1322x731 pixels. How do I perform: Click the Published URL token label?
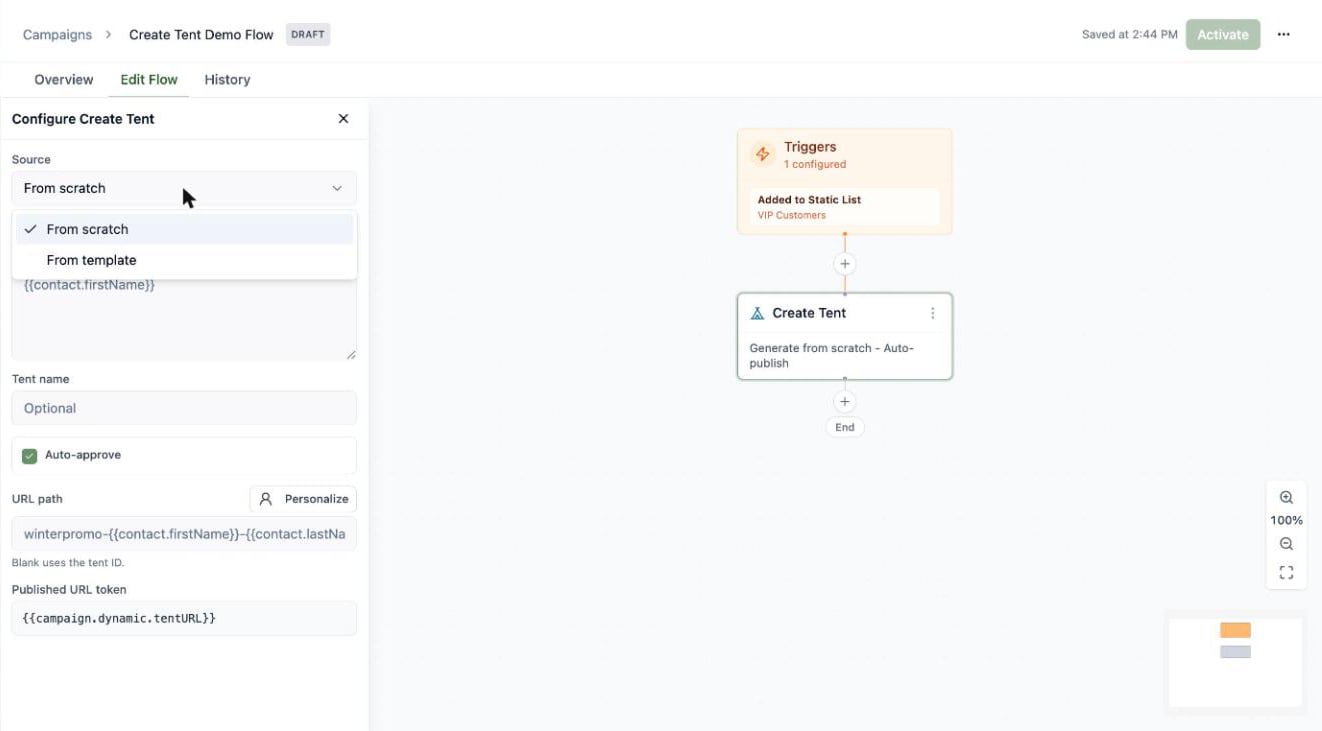click(69, 590)
